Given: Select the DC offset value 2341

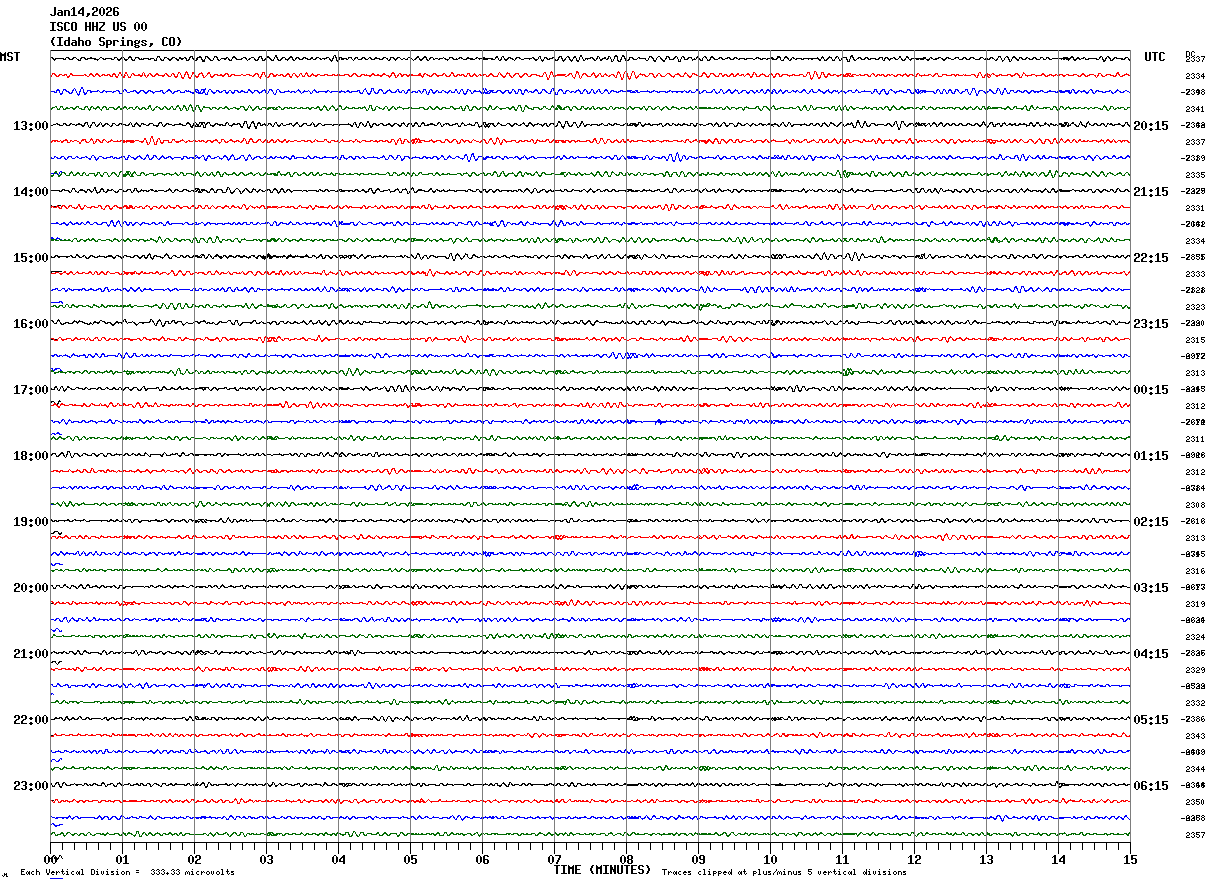Looking at the screenshot, I should 1194,109.
